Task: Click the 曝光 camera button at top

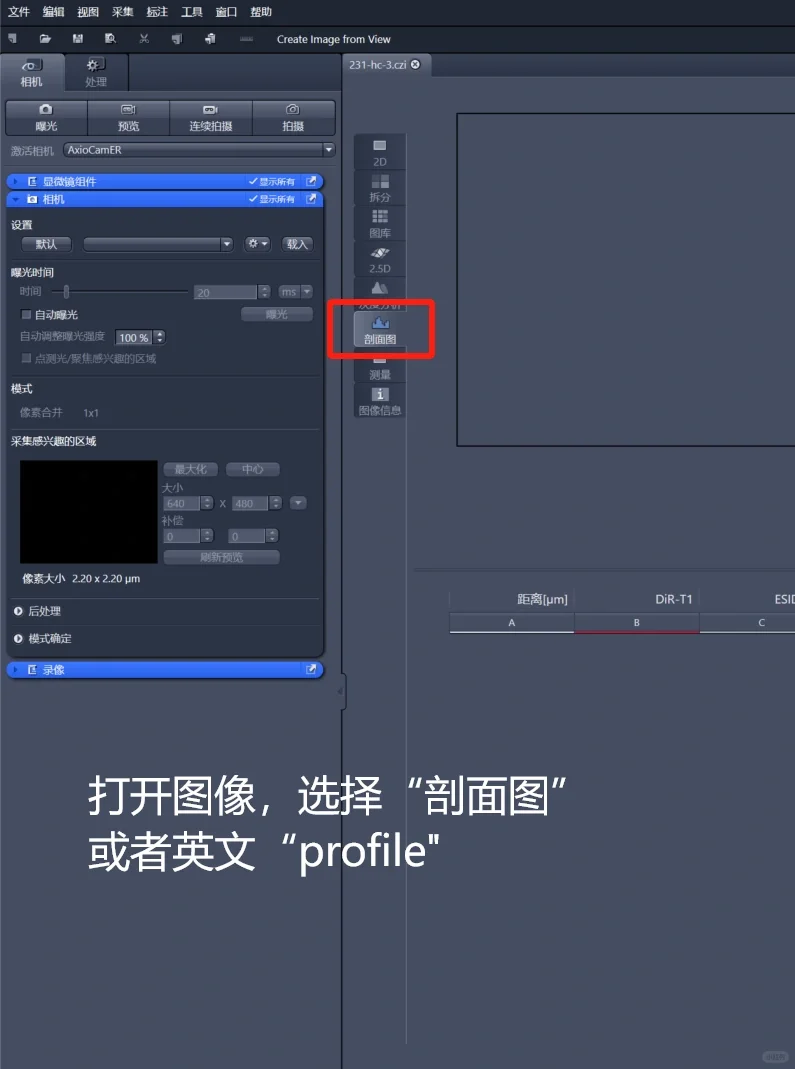Action: 46,117
